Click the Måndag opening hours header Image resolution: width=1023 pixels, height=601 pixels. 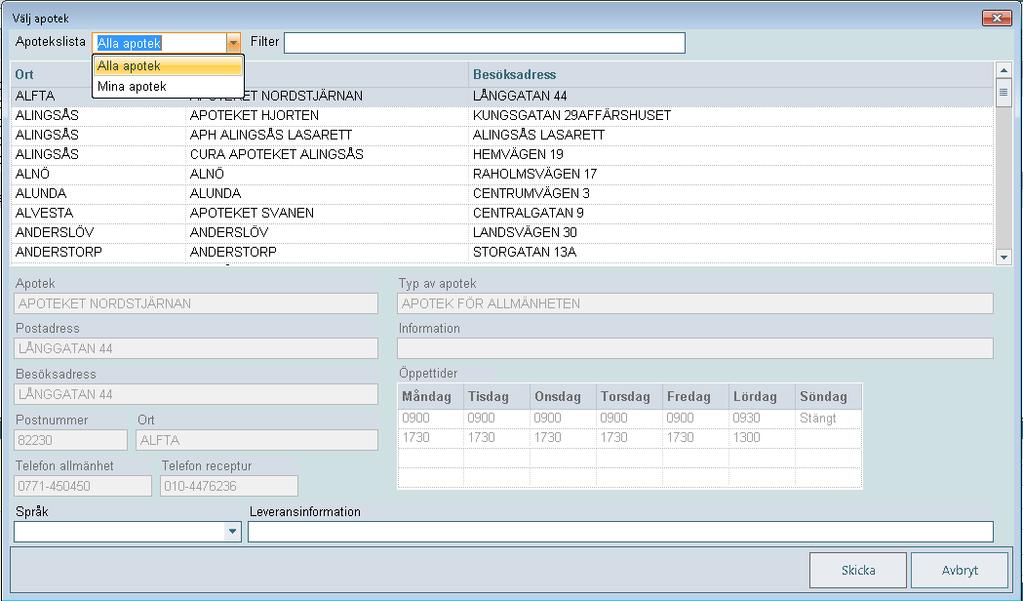pyautogui.click(x=431, y=397)
